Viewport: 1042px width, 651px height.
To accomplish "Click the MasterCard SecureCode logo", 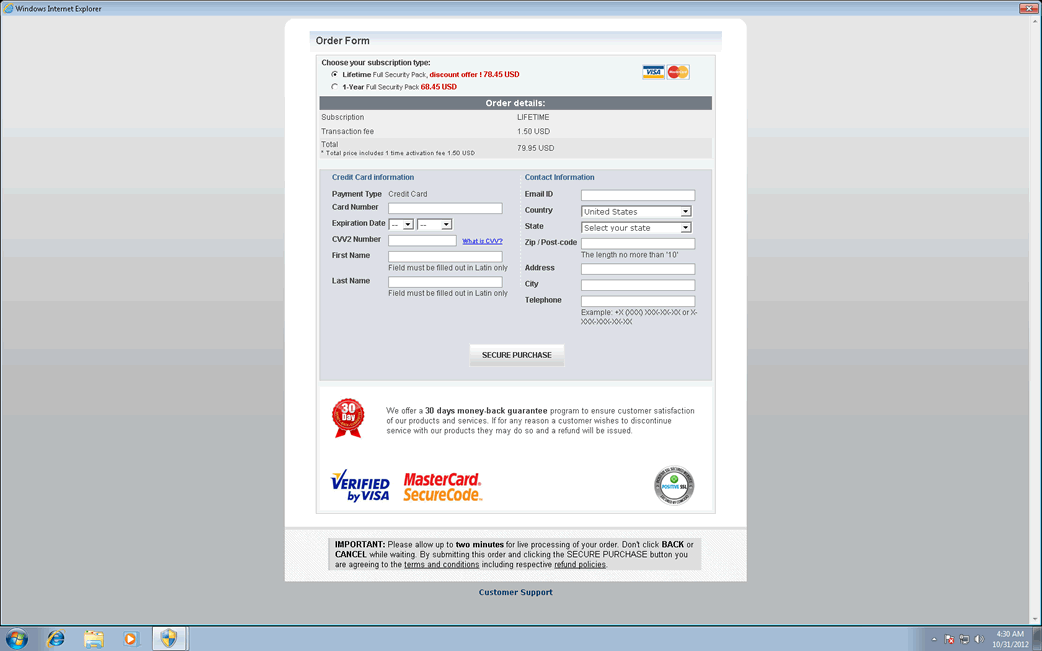I will [x=442, y=487].
